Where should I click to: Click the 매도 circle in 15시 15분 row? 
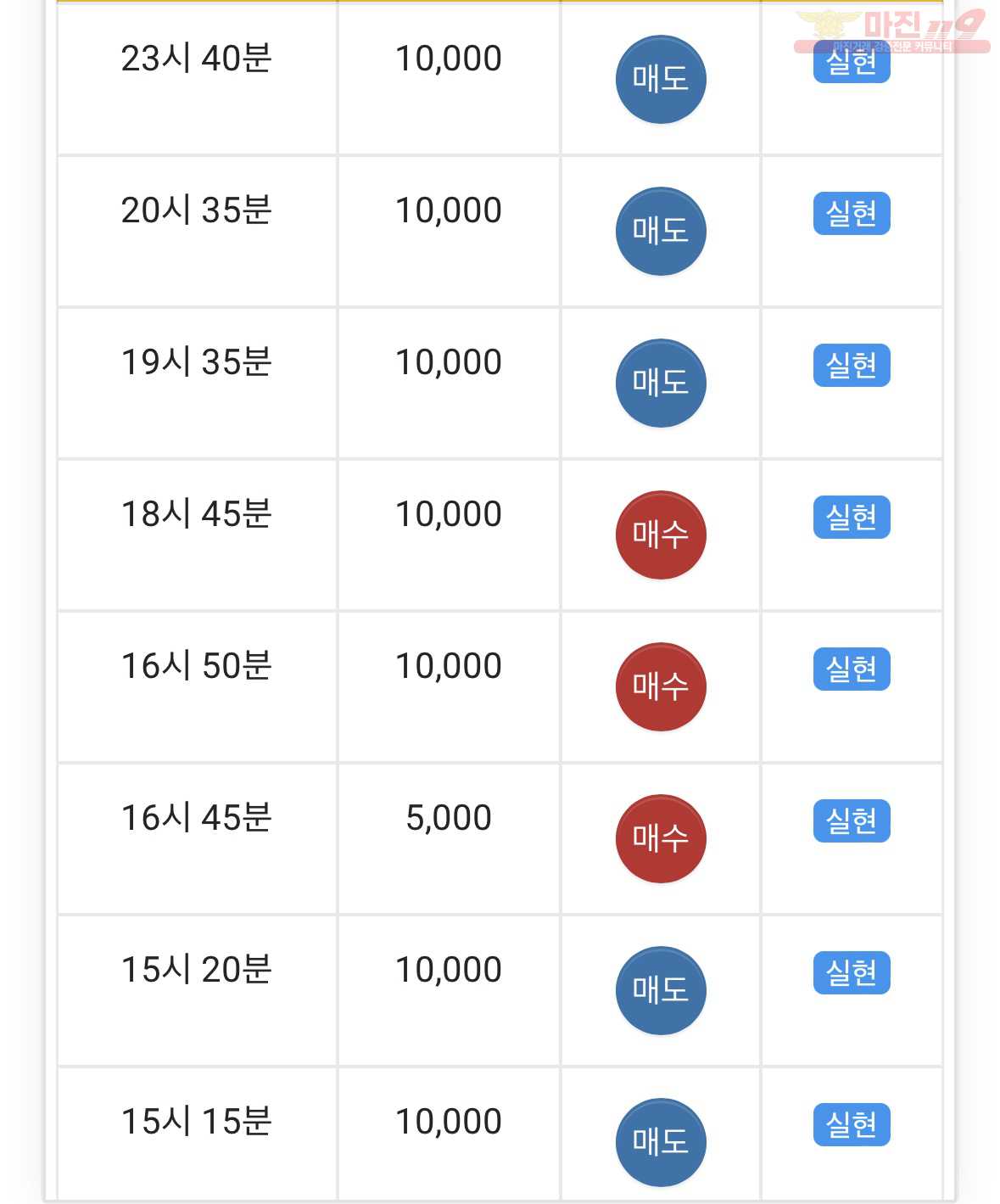tap(661, 1142)
